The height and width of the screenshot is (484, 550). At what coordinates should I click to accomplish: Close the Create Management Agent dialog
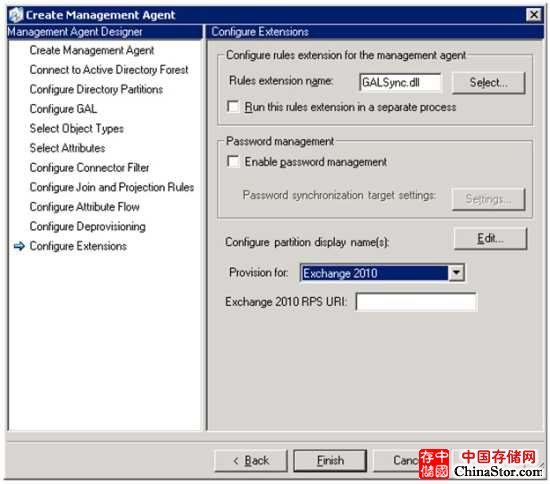[x=534, y=15]
